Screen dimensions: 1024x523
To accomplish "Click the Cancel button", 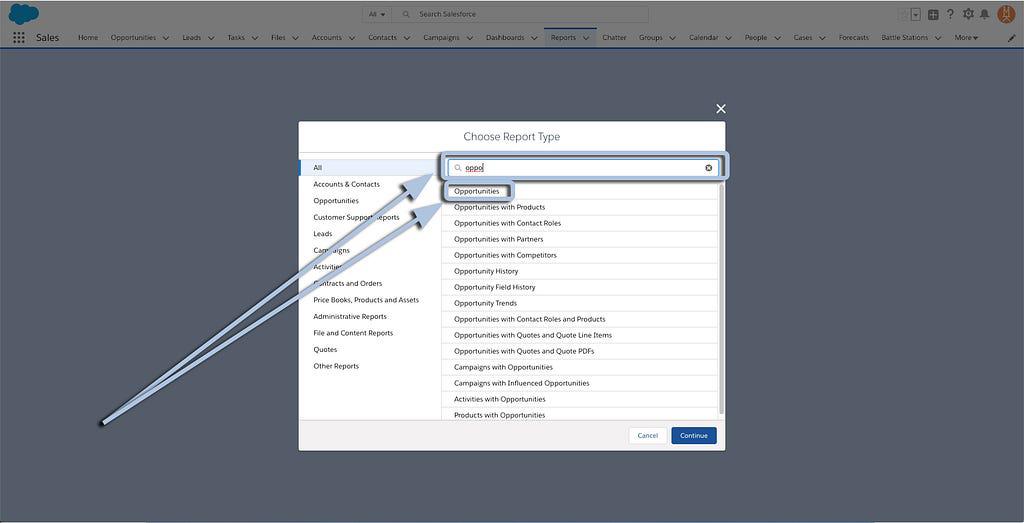I will click(x=648, y=435).
